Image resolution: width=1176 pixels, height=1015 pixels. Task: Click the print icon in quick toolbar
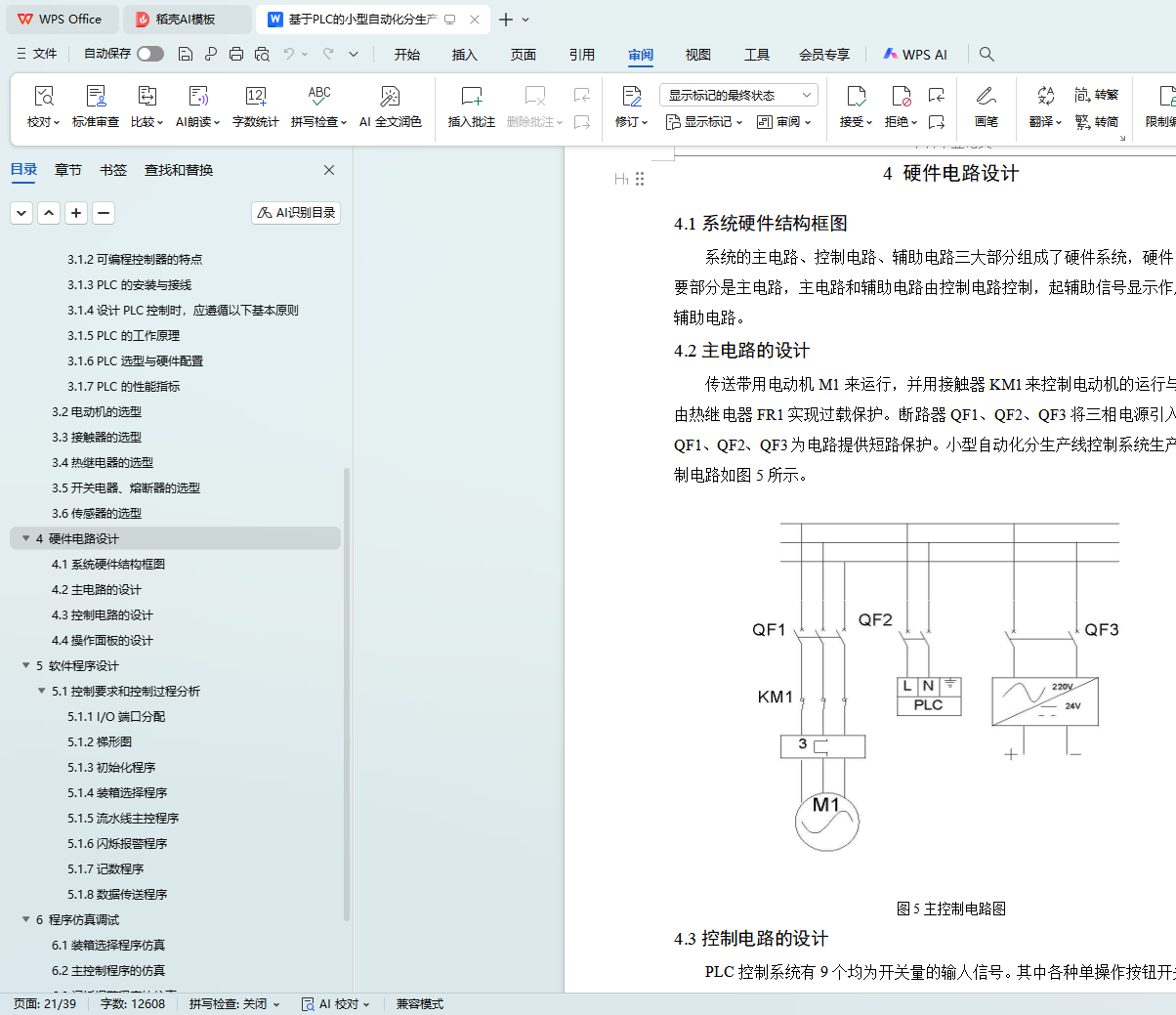[236, 55]
